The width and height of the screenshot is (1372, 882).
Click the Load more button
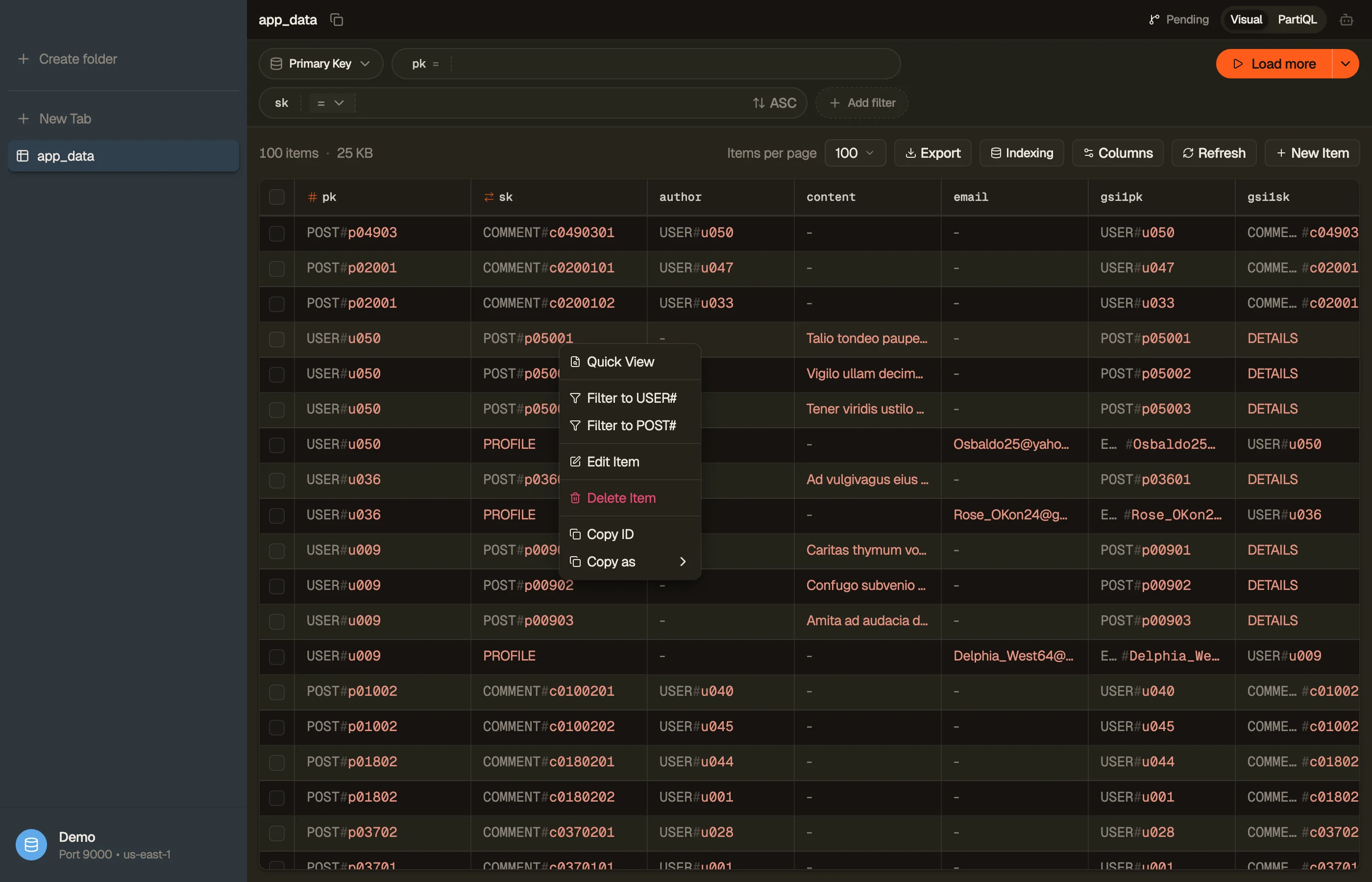[x=1274, y=64]
